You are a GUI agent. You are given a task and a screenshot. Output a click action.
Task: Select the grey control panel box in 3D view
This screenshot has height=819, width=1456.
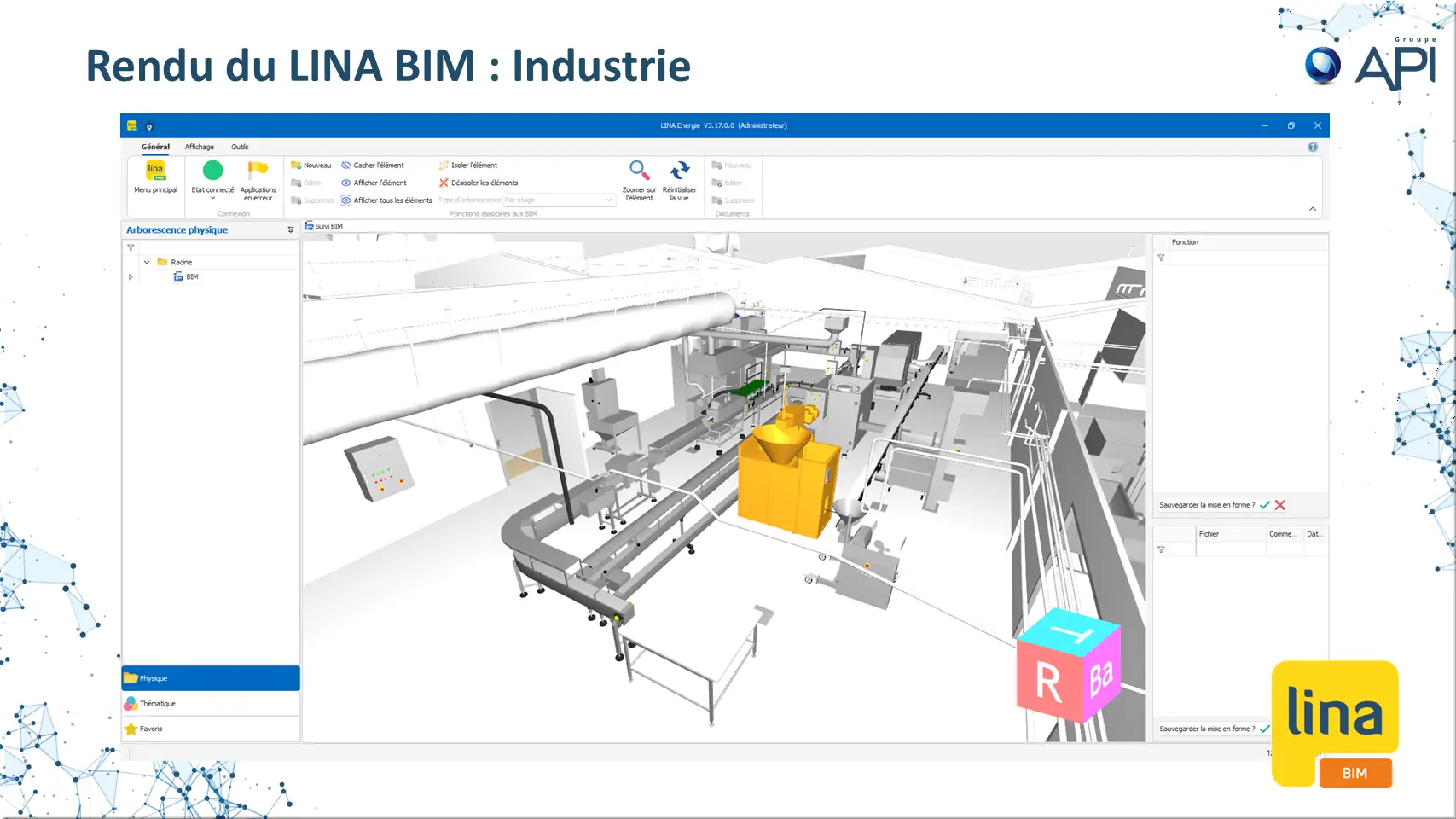[x=380, y=468]
